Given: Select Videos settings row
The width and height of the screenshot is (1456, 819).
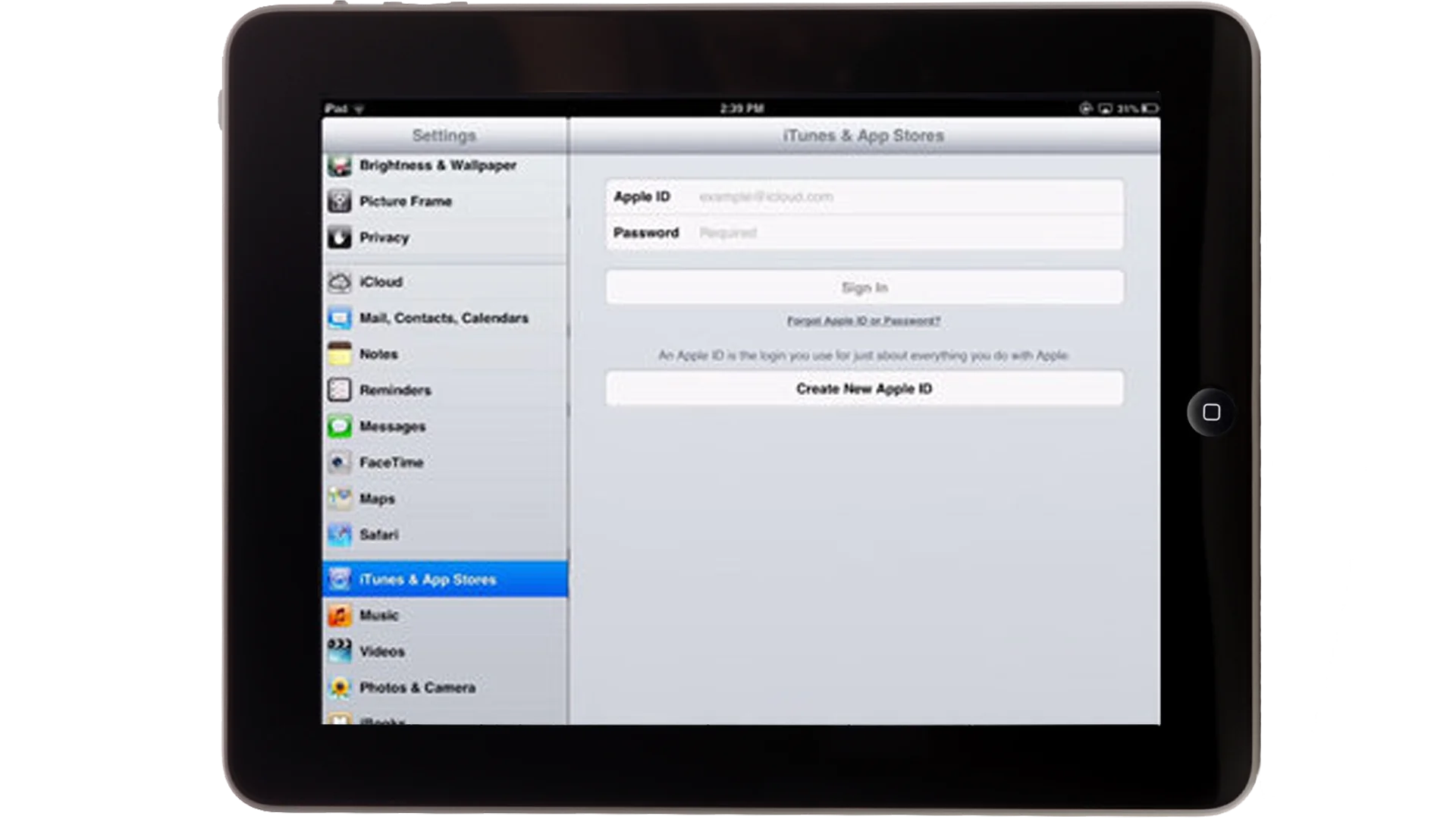Looking at the screenshot, I should (x=445, y=651).
